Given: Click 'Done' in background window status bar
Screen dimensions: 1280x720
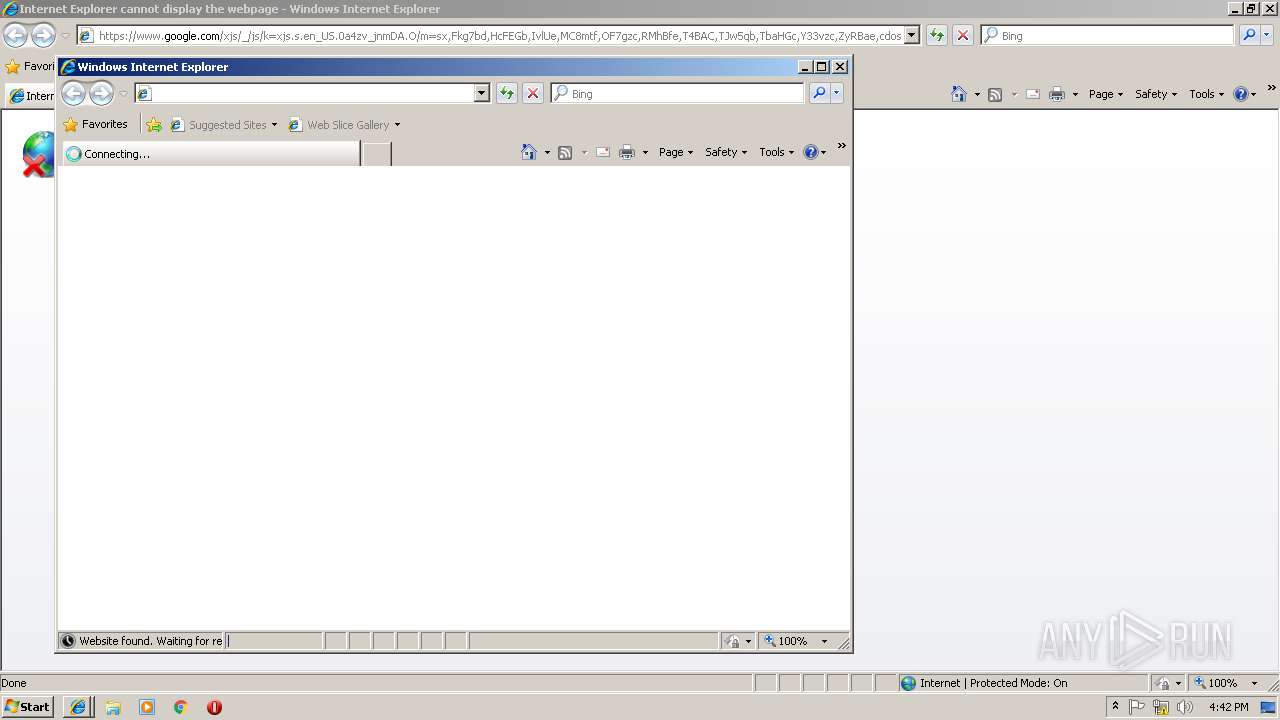Looking at the screenshot, I should (x=13, y=683).
